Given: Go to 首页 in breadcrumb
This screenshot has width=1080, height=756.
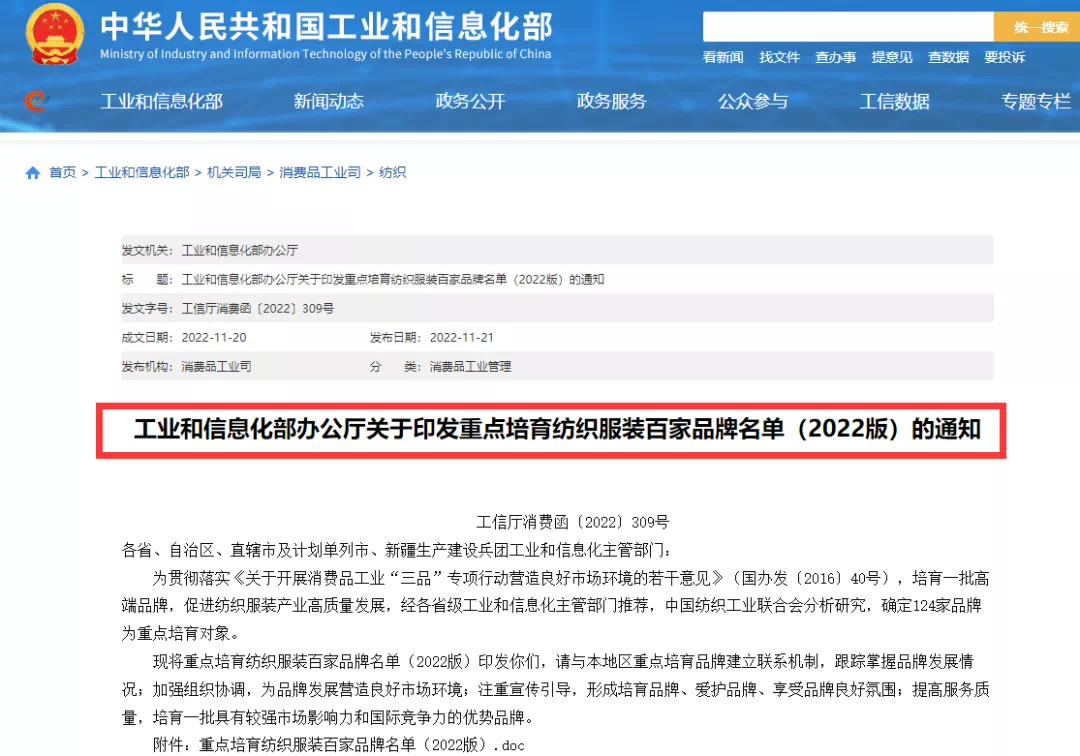Looking at the screenshot, I should coord(62,173).
